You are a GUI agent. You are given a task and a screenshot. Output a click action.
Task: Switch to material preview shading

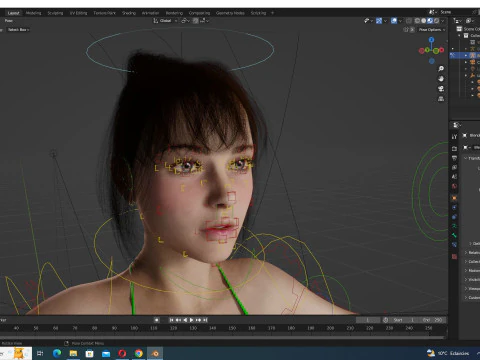click(430, 21)
